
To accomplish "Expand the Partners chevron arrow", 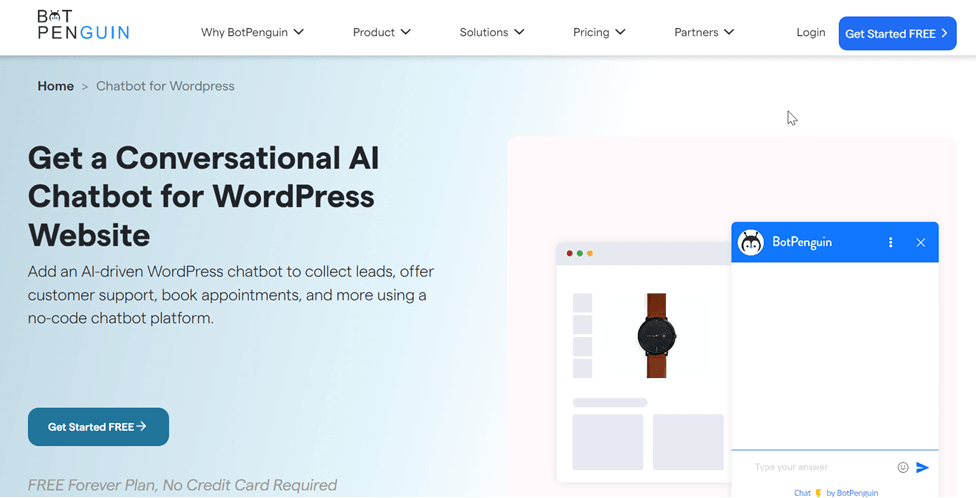I will [729, 32].
